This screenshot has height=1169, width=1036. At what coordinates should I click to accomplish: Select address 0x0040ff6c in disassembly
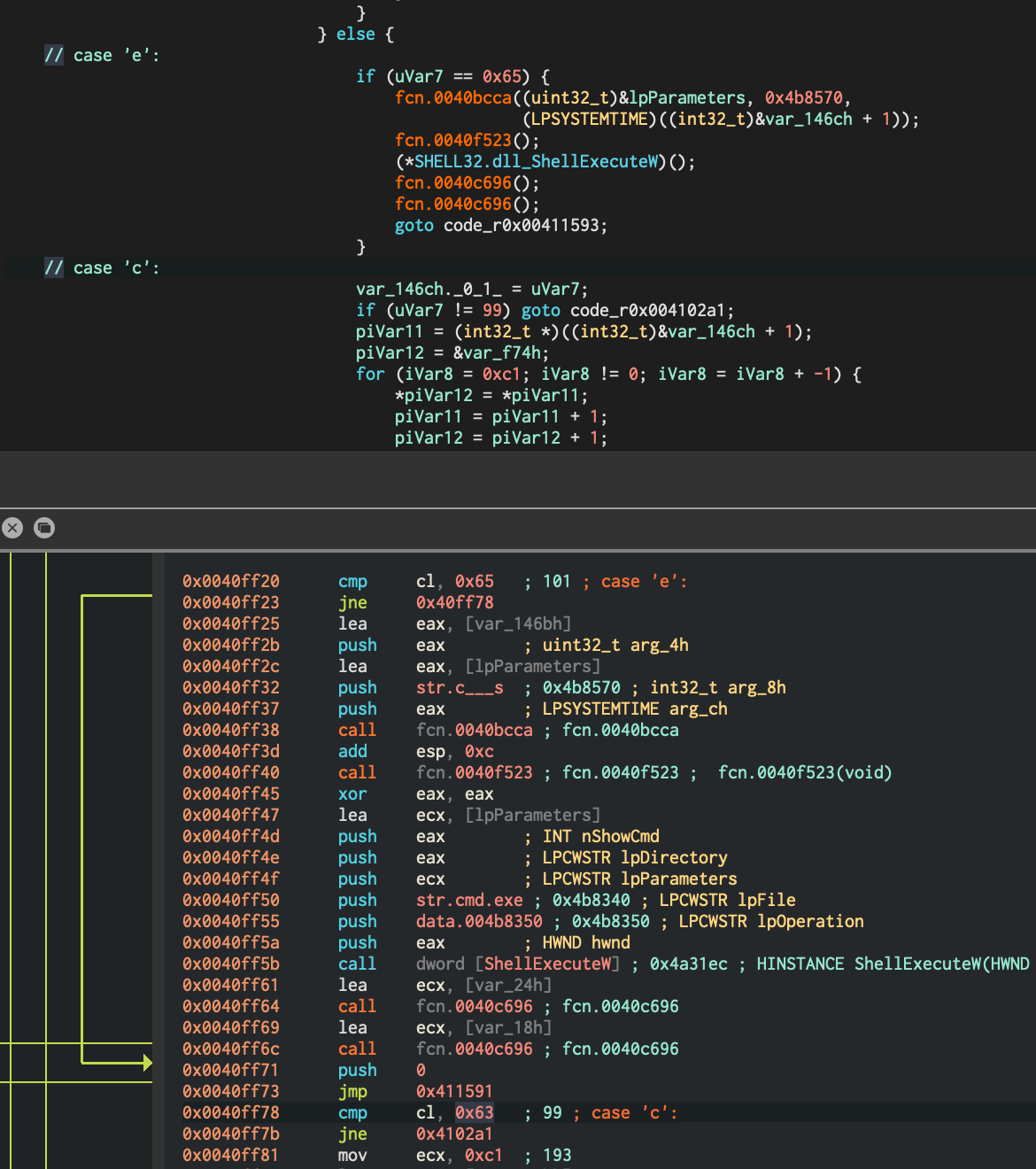pyautogui.click(x=231, y=1049)
